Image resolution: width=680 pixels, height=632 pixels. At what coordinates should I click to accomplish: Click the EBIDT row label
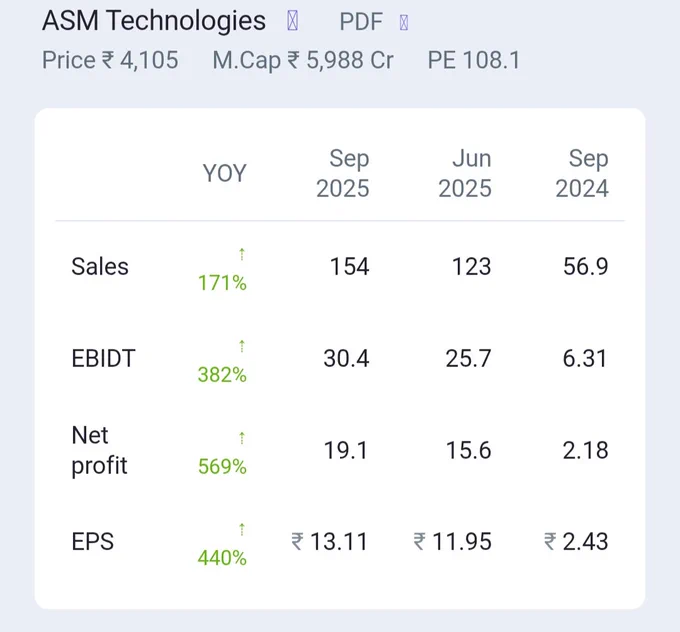pos(103,359)
